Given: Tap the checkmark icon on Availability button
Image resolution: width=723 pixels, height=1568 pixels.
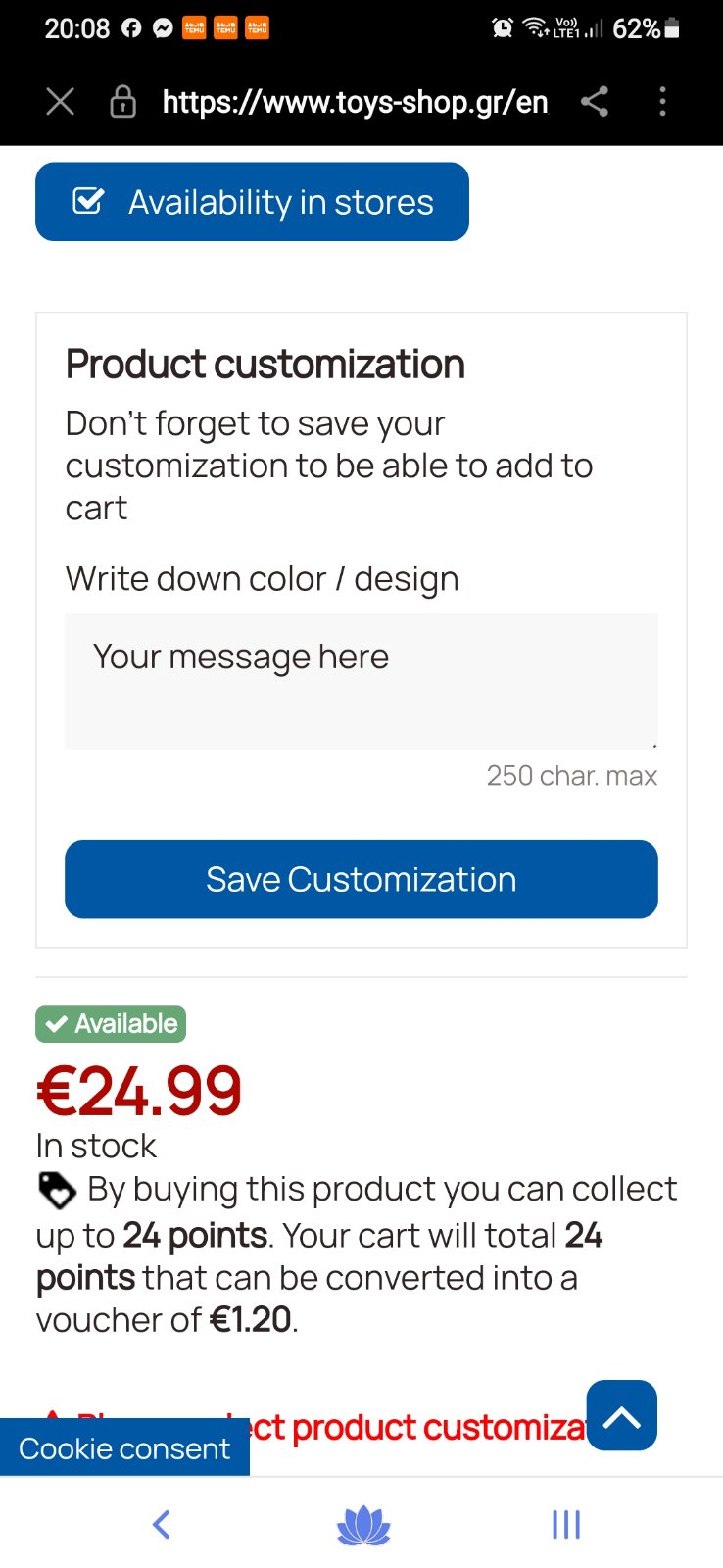Looking at the screenshot, I should [x=88, y=202].
